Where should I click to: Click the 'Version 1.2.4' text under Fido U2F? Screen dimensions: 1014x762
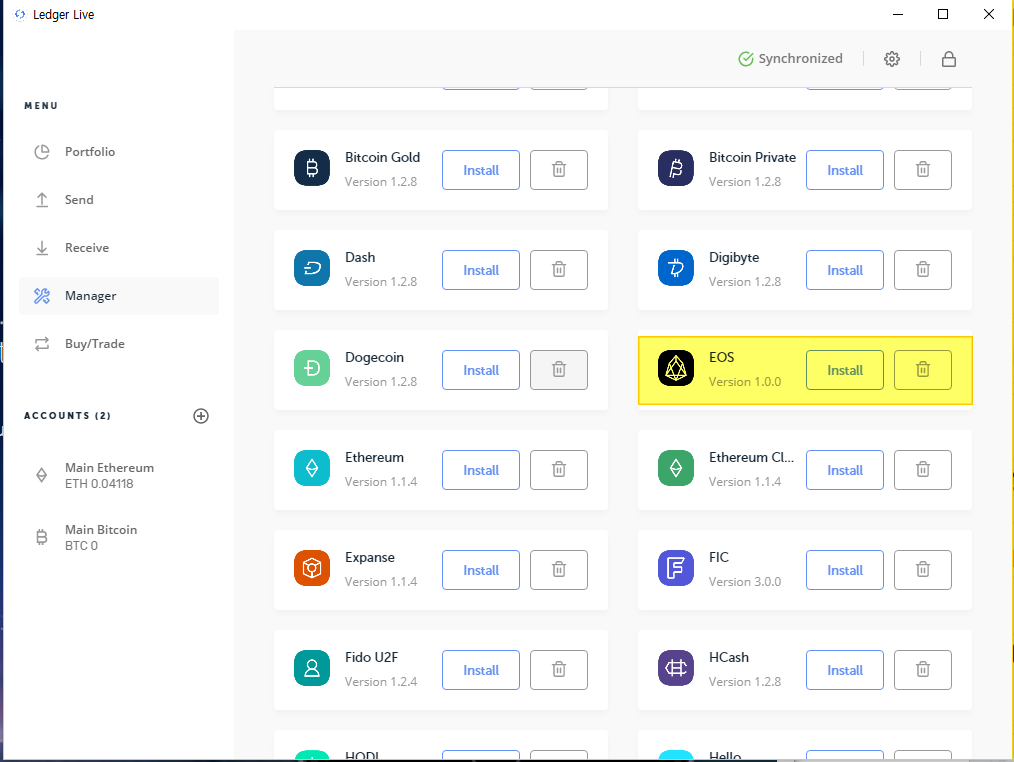tap(381, 682)
